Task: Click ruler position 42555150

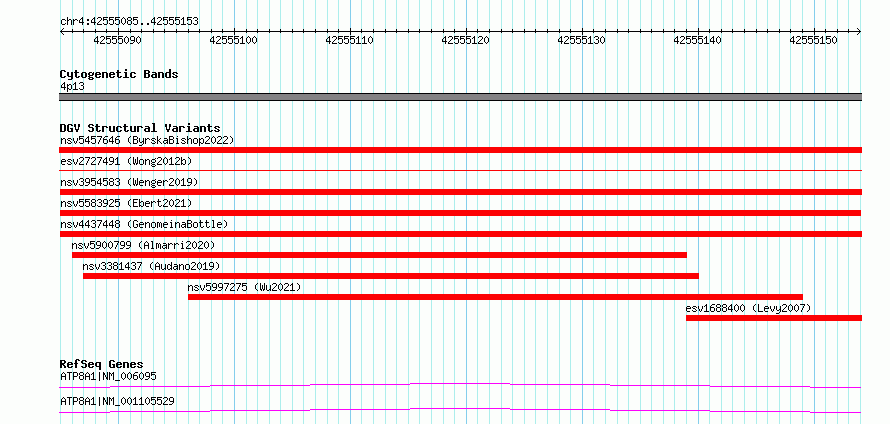Action: 813,40
